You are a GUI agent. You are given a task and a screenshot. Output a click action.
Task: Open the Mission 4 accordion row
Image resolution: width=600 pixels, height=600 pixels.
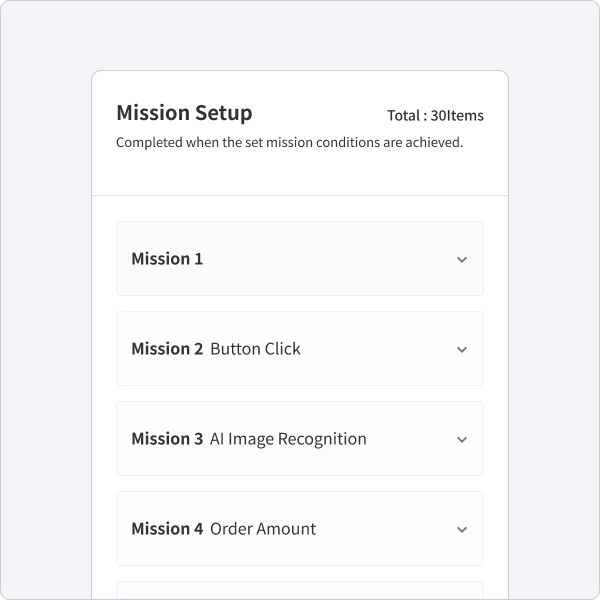coord(300,528)
